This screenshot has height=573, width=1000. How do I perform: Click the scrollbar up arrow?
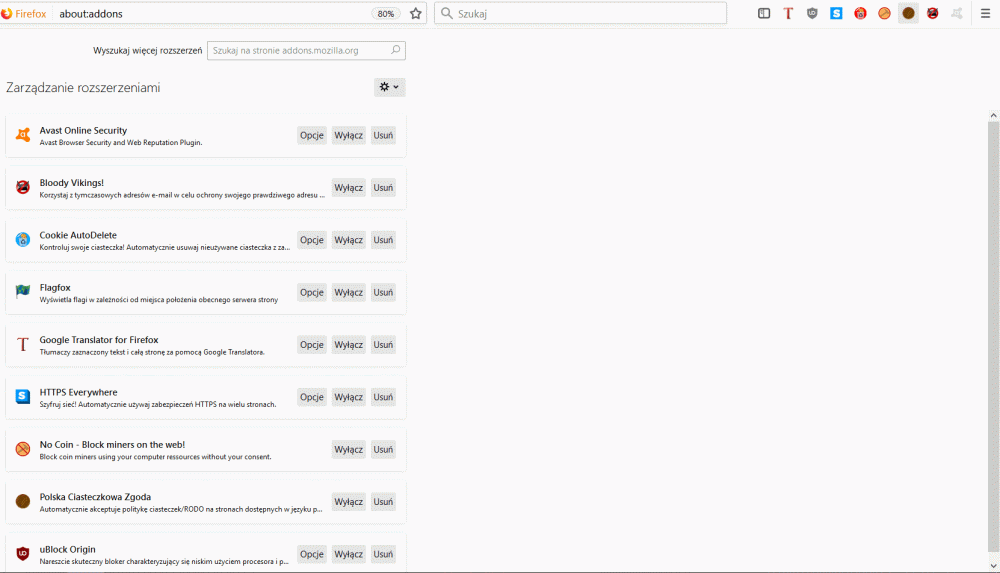point(993,115)
